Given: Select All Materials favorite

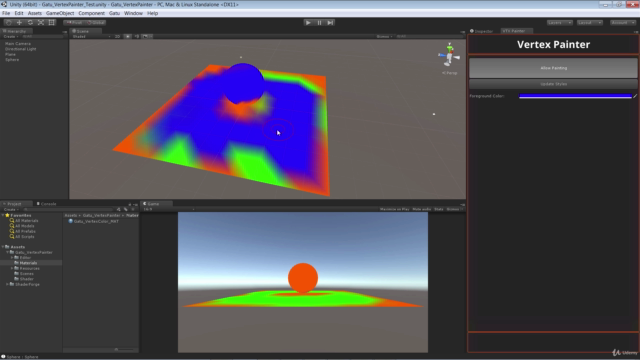Looking at the screenshot, I should 24,221.
